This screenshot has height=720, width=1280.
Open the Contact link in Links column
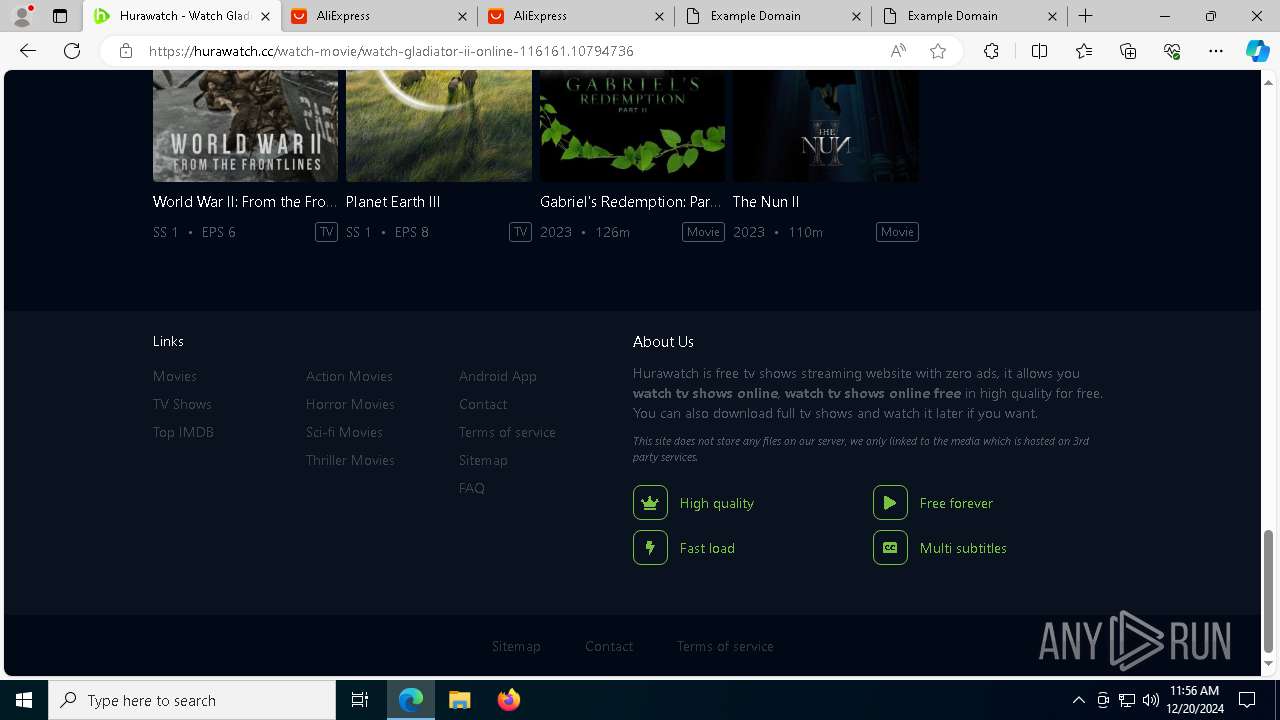483,404
